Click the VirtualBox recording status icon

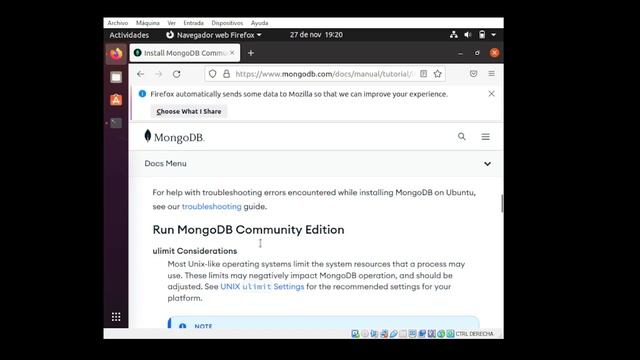422,334
